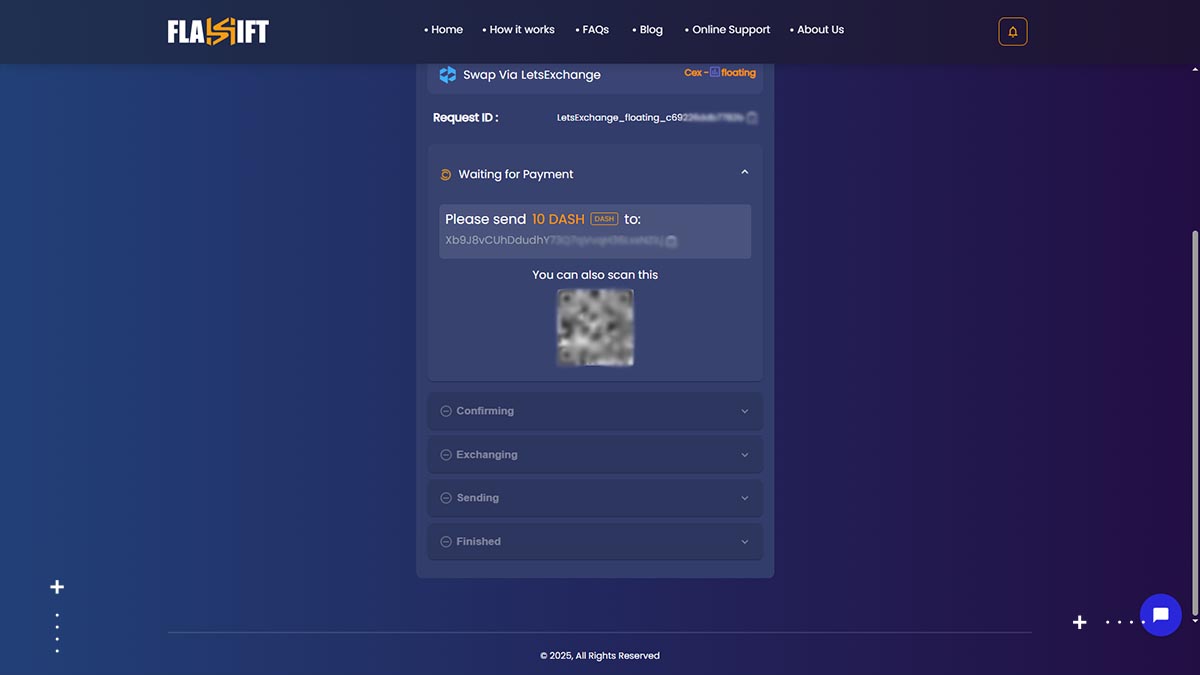Collapse the Waiting for Payment section
The height and width of the screenshot is (675, 1200).
[744, 171]
